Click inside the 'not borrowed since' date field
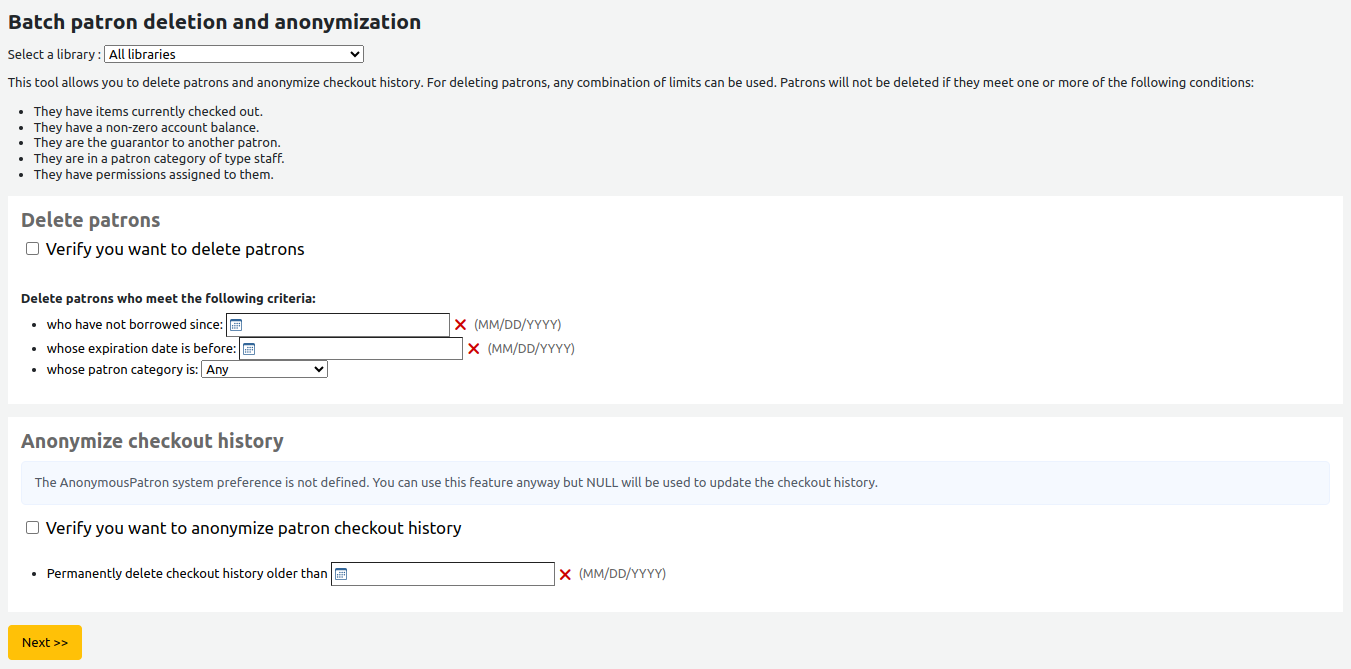1351x669 pixels. 350,324
